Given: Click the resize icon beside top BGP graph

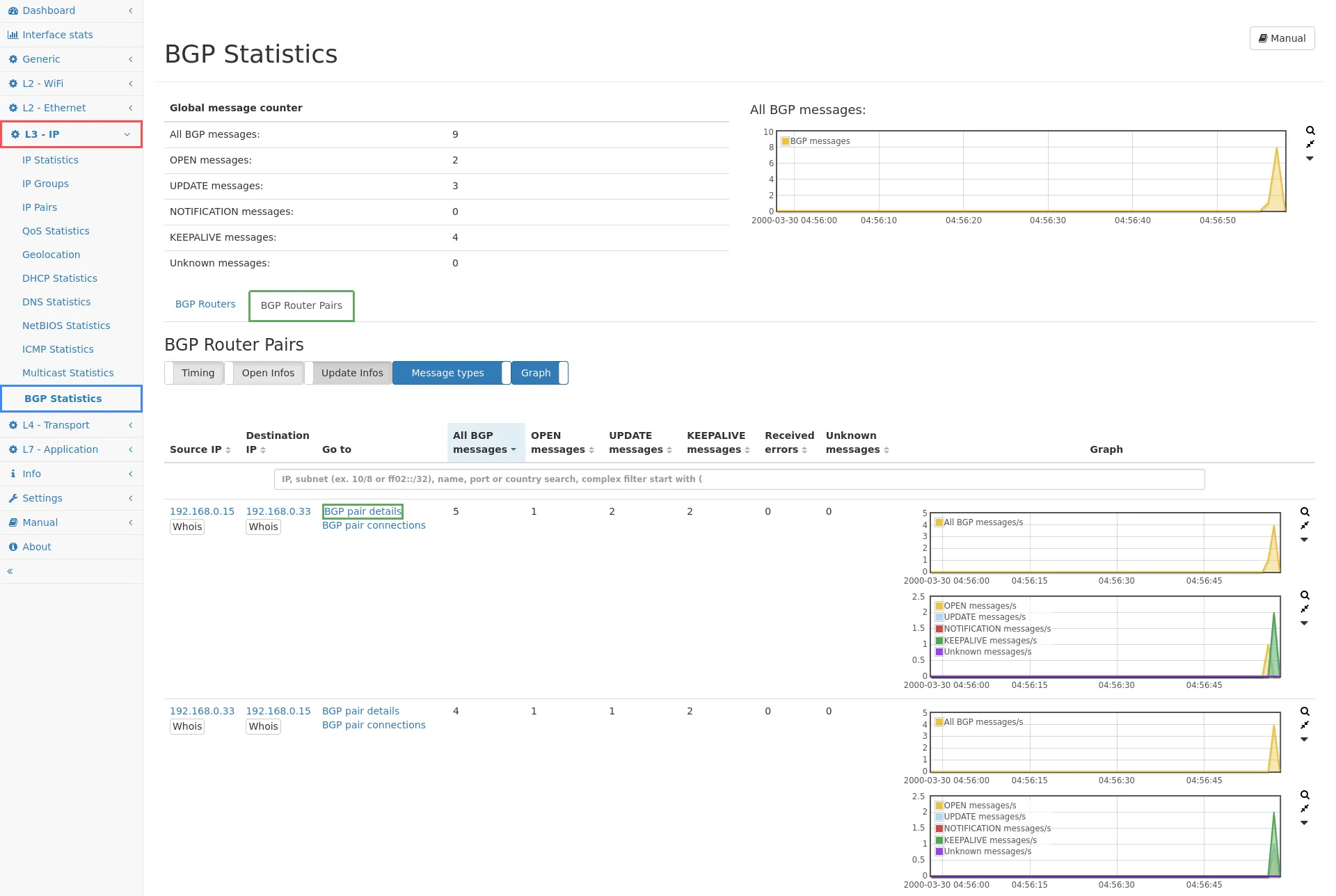Looking at the screenshot, I should pos(1310,144).
